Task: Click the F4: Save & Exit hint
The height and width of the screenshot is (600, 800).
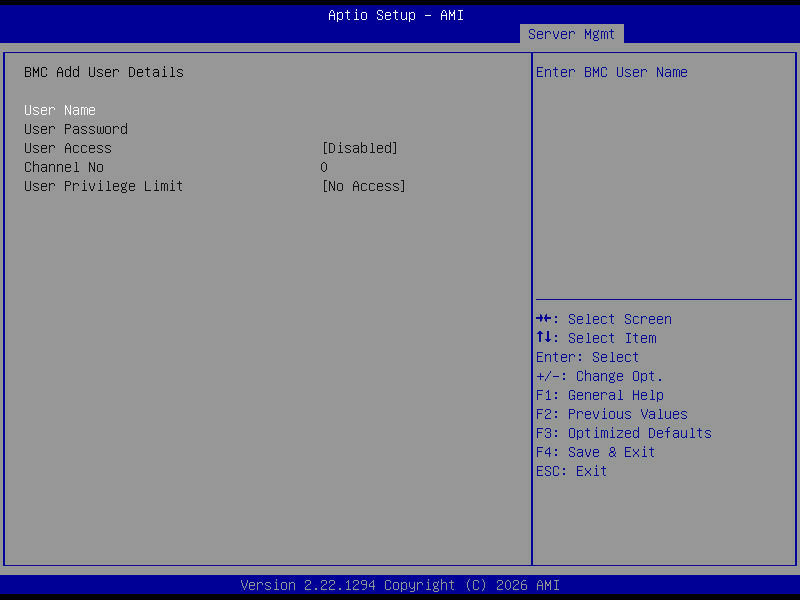Action: tap(595, 452)
